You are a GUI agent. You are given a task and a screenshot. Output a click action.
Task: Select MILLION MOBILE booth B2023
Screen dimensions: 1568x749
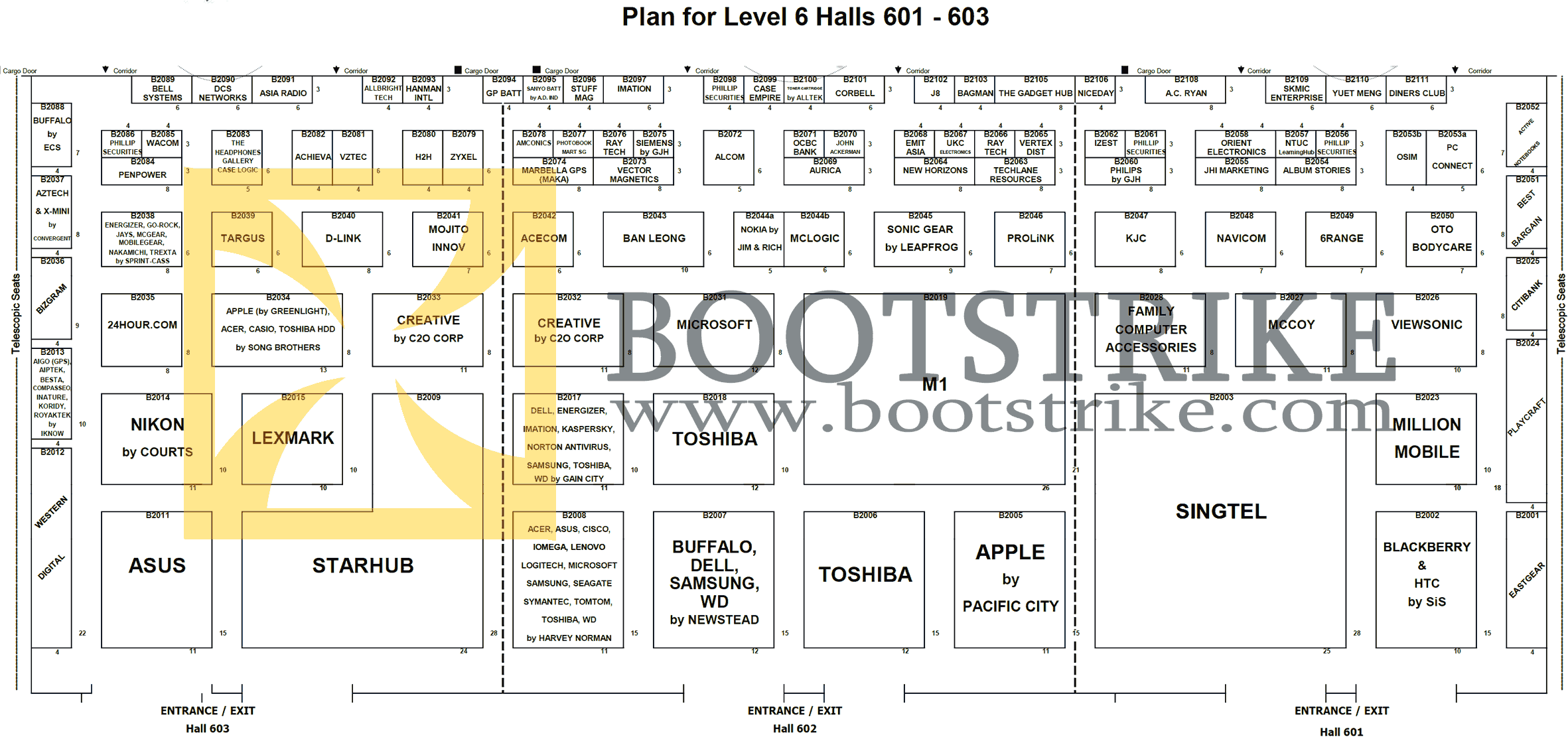point(1426,439)
